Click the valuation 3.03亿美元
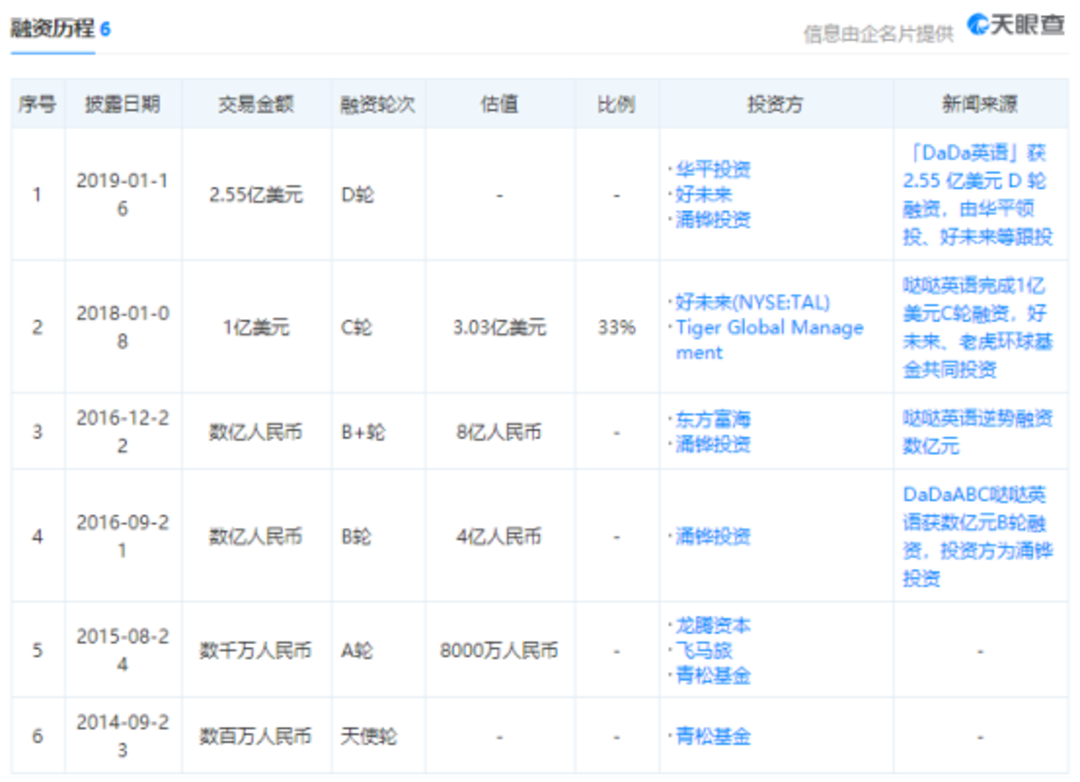 coord(499,327)
